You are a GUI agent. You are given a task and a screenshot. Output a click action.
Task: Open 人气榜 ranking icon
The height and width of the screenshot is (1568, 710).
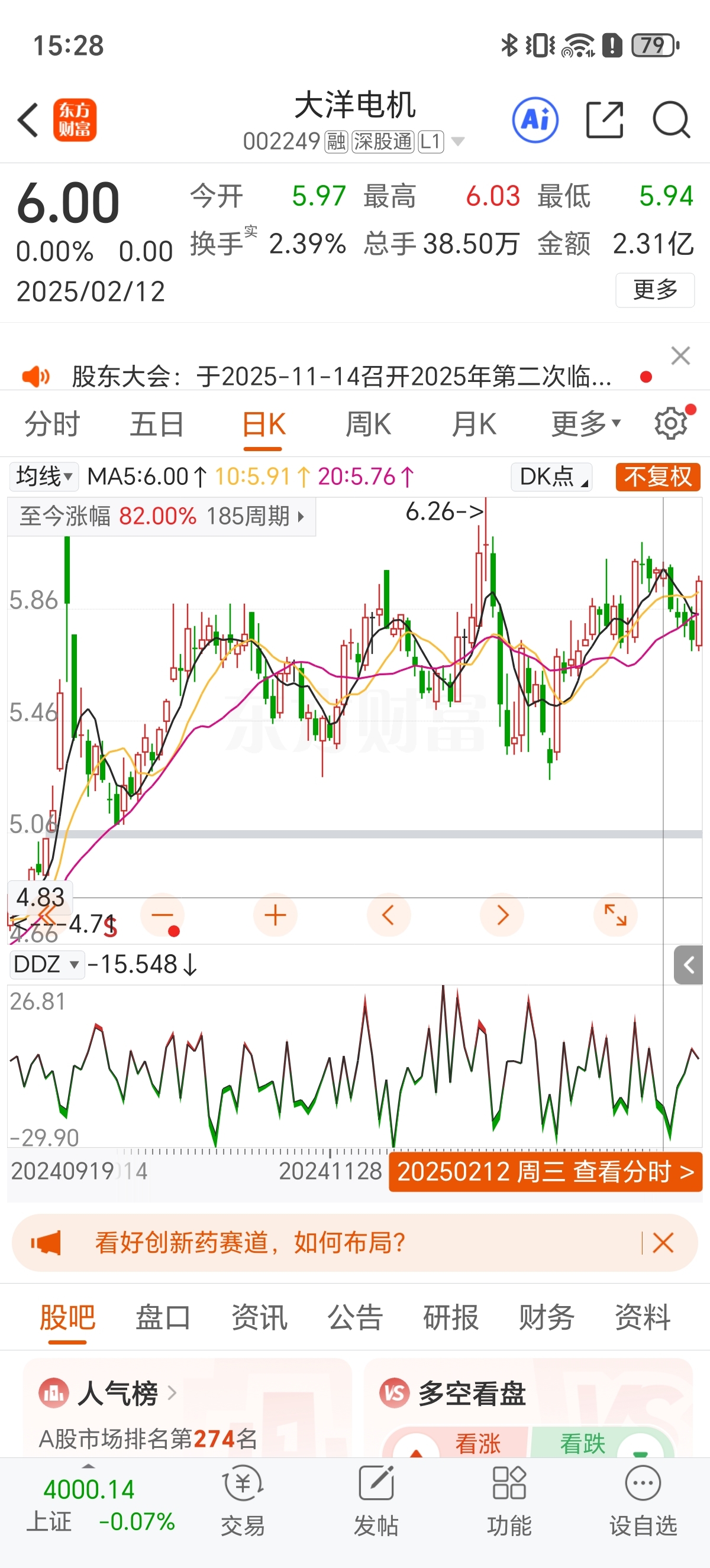pyautogui.click(x=54, y=1393)
